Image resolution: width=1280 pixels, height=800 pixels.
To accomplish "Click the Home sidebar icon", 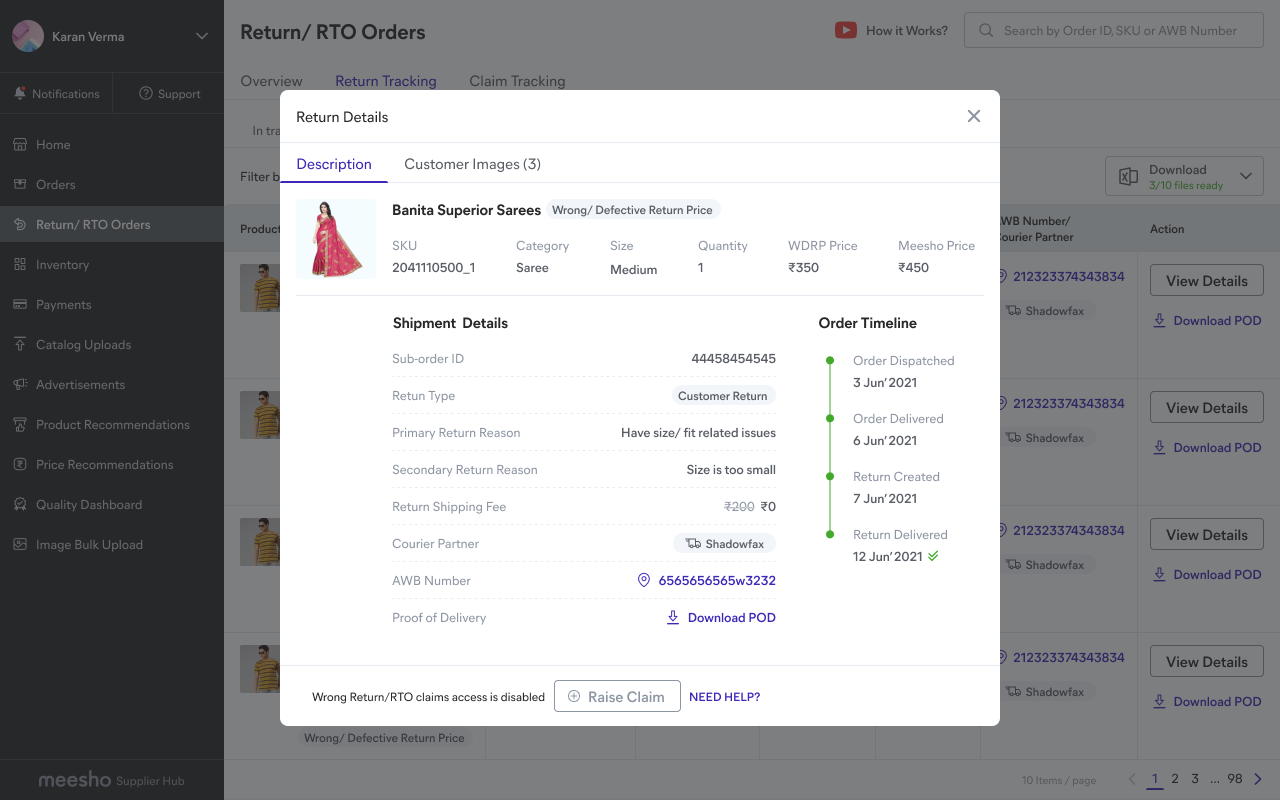I will point(20,144).
